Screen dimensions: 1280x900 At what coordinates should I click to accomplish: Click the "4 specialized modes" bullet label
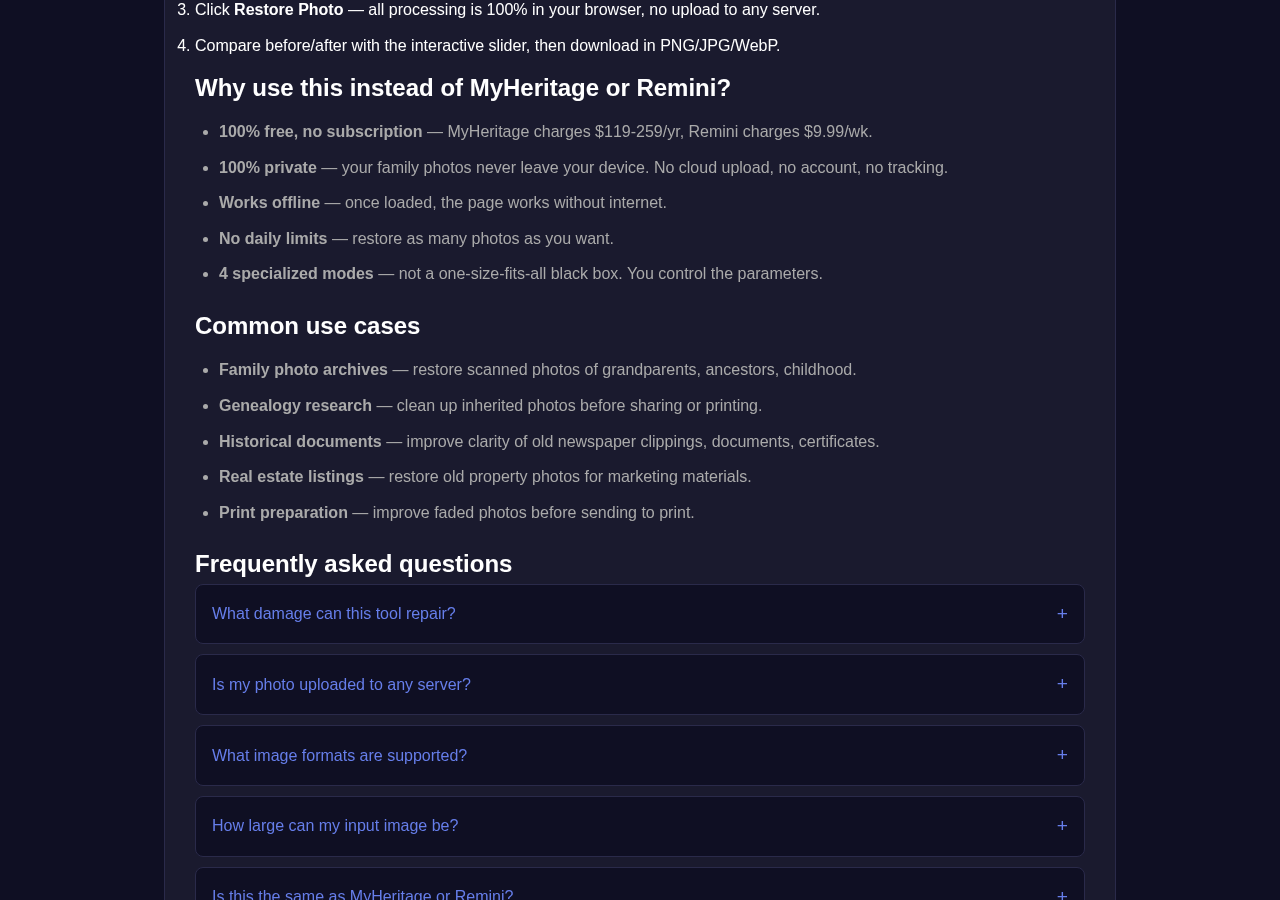pos(296,274)
